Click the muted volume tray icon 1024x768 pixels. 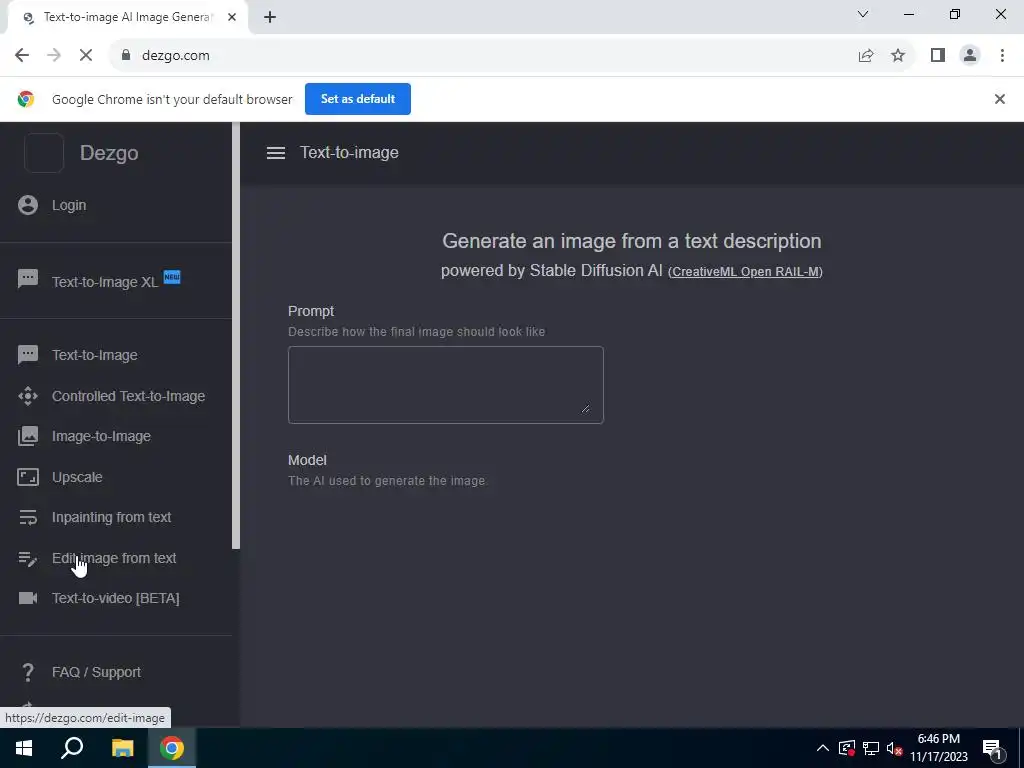[x=895, y=748]
